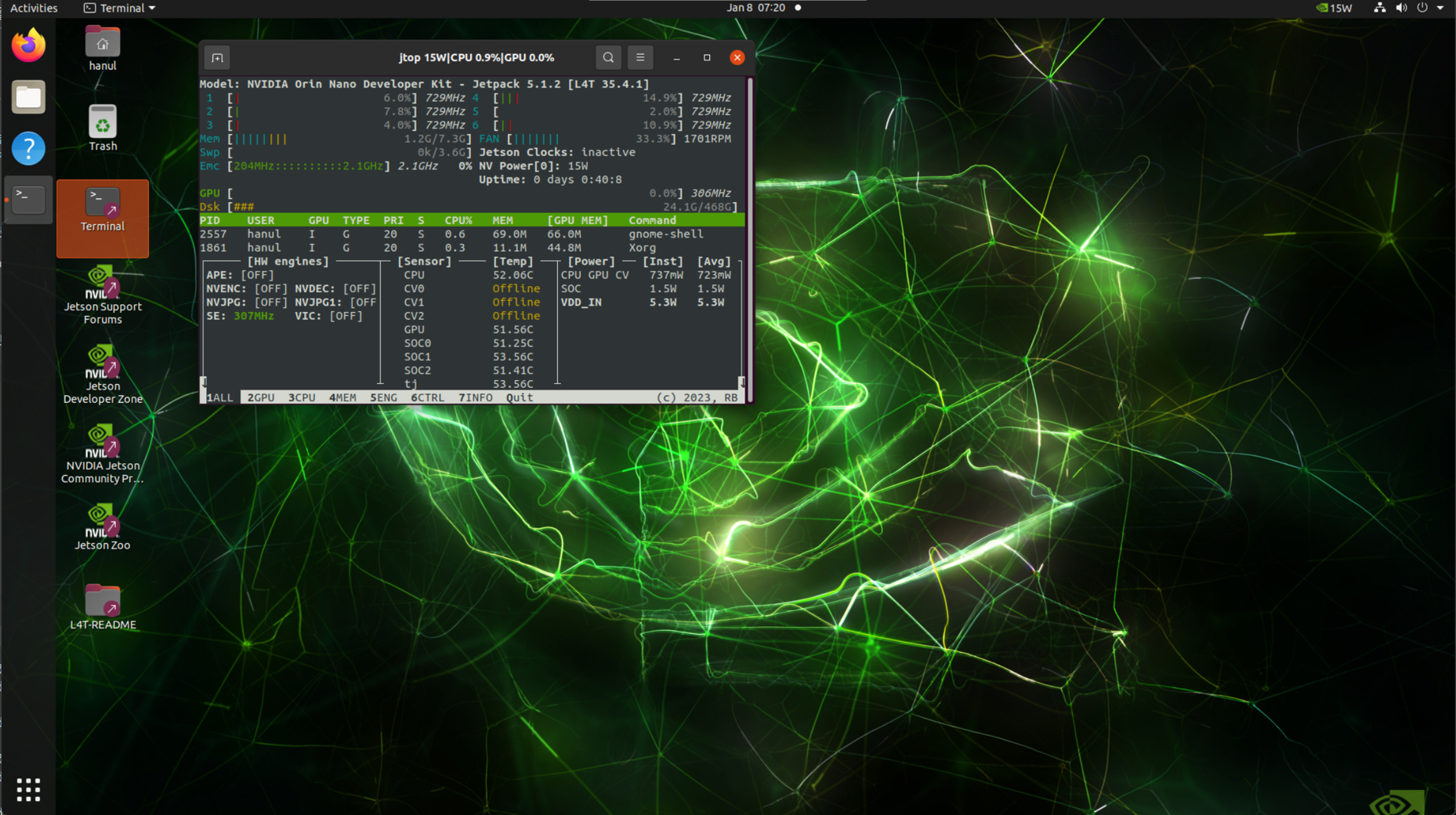Select the Jetson Support Forums shortcut
The height and width of the screenshot is (815, 1456).
[x=103, y=295]
